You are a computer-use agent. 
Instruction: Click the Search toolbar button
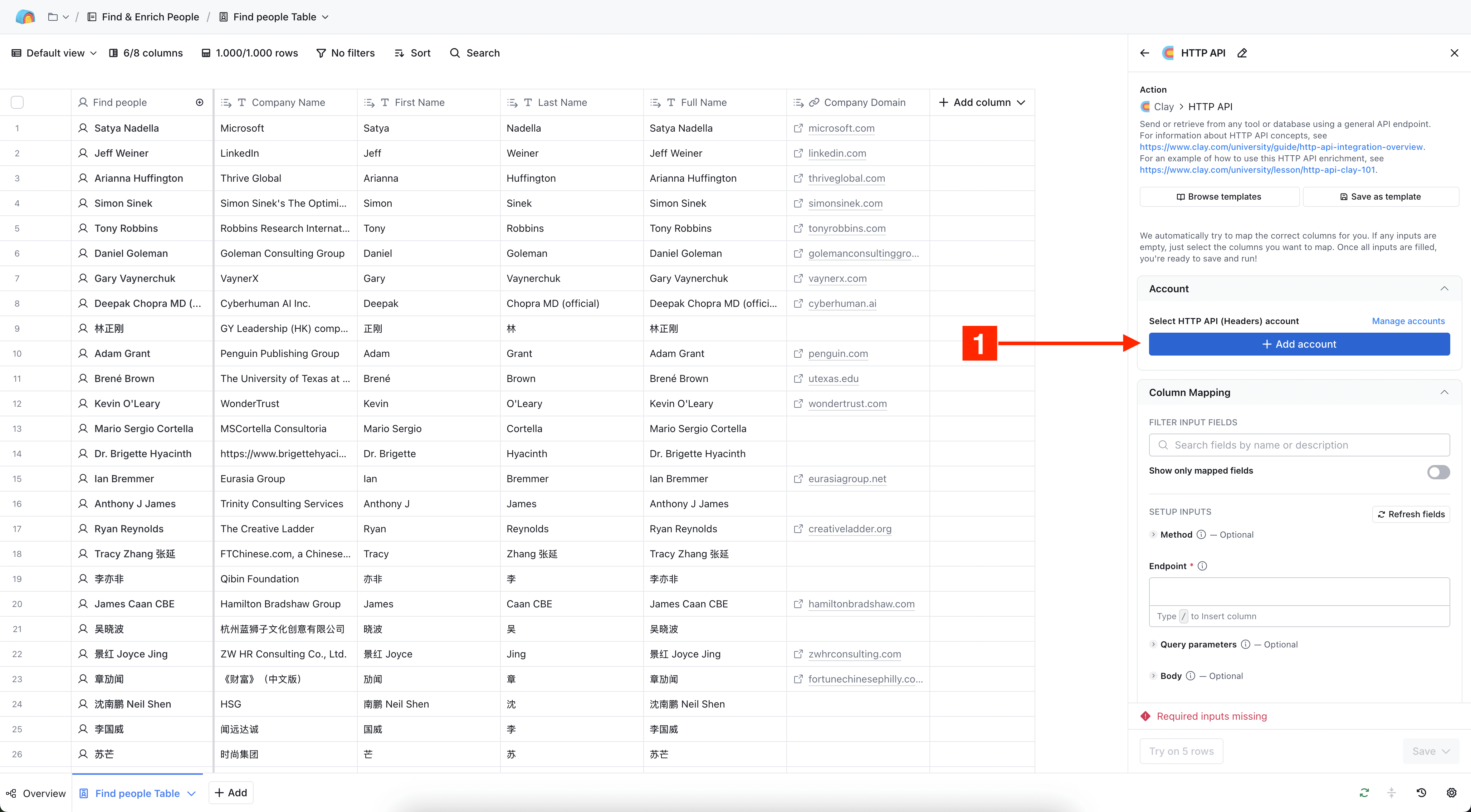coord(475,53)
